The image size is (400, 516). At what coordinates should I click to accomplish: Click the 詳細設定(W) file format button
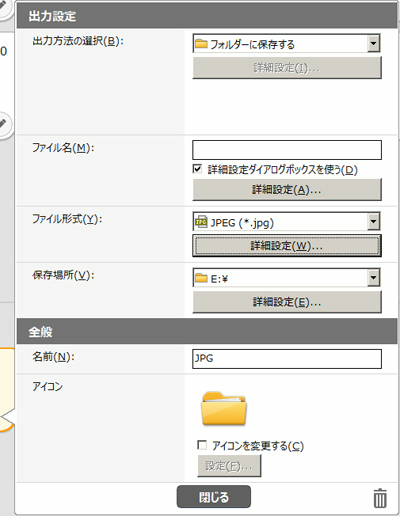[x=287, y=246]
